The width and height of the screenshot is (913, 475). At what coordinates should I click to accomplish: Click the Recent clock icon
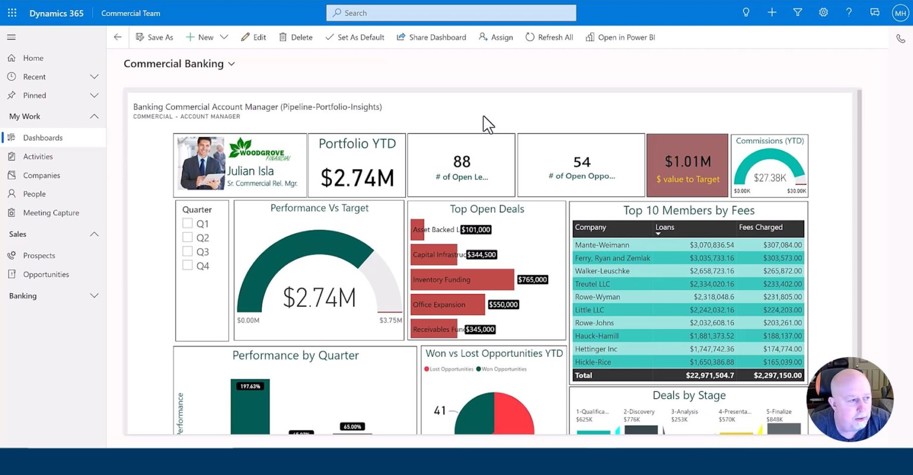pos(11,76)
